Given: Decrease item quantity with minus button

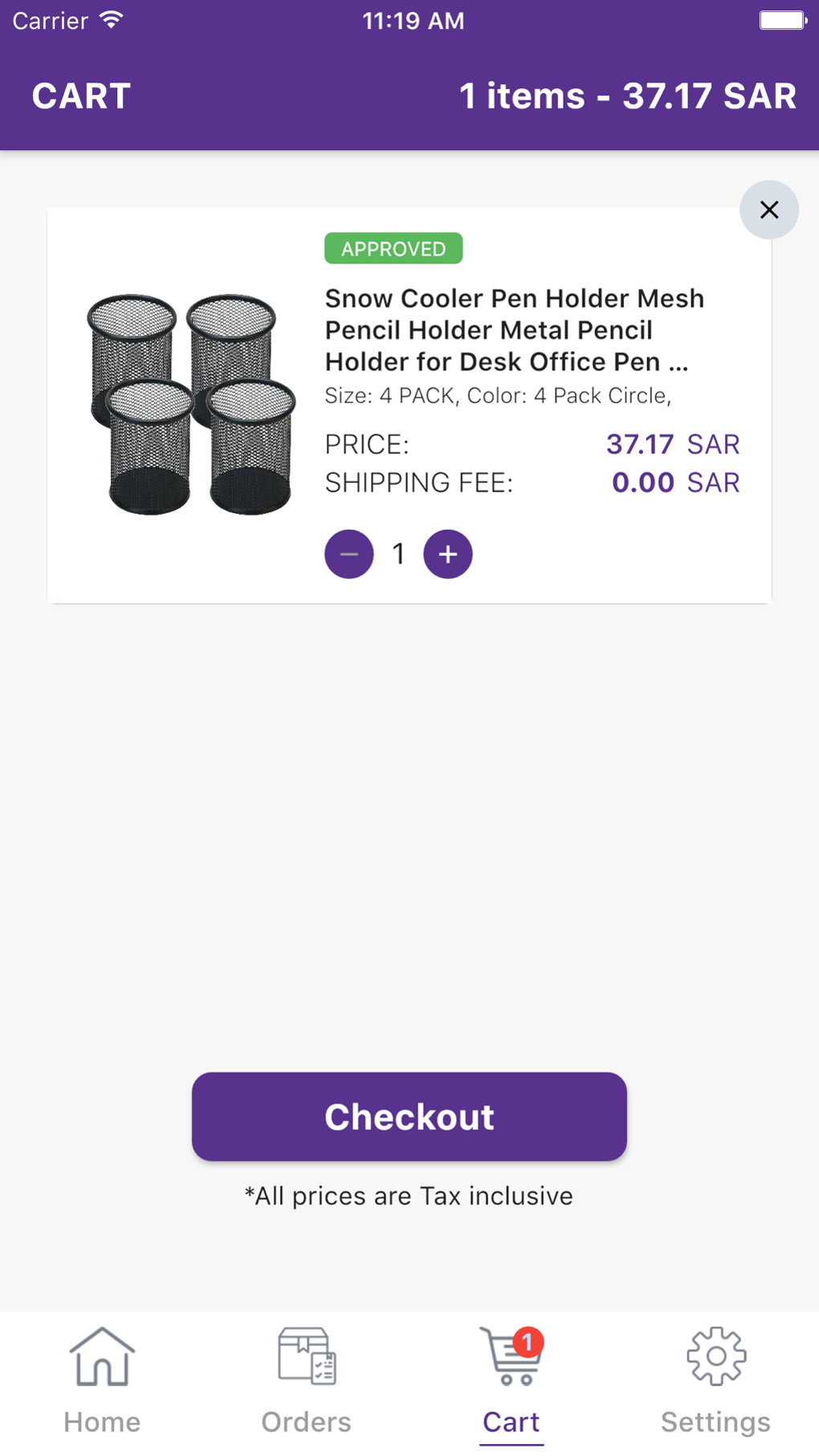Looking at the screenshot, I should point(348,554).
